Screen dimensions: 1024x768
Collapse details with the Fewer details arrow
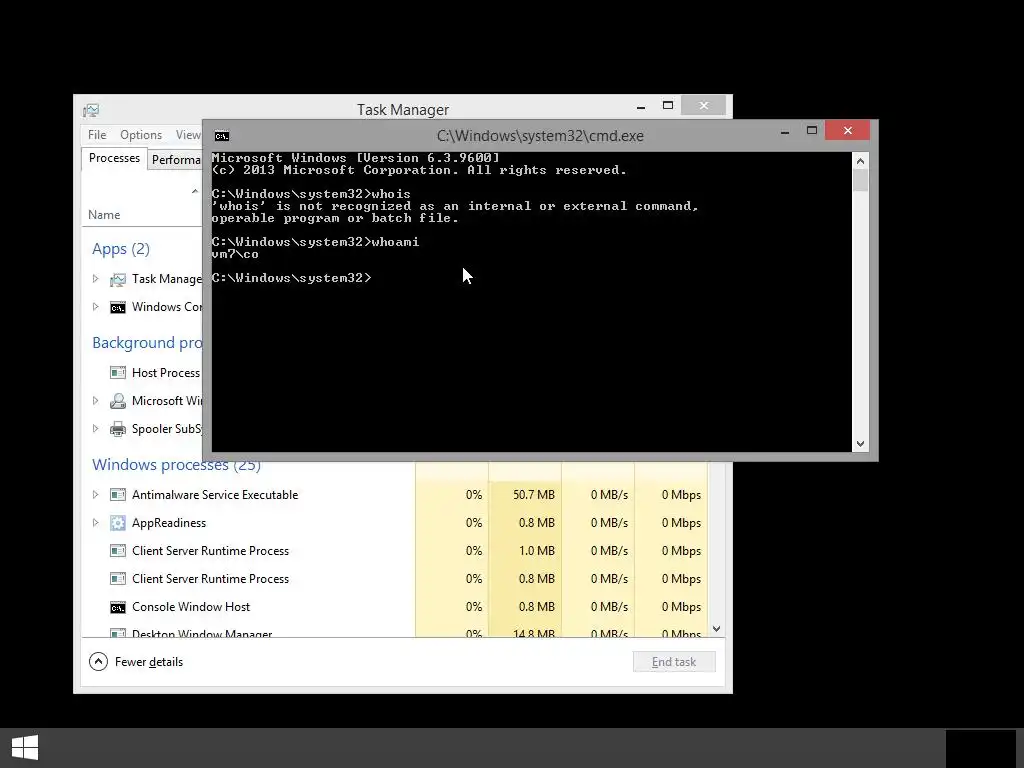(x=98, y=662)
